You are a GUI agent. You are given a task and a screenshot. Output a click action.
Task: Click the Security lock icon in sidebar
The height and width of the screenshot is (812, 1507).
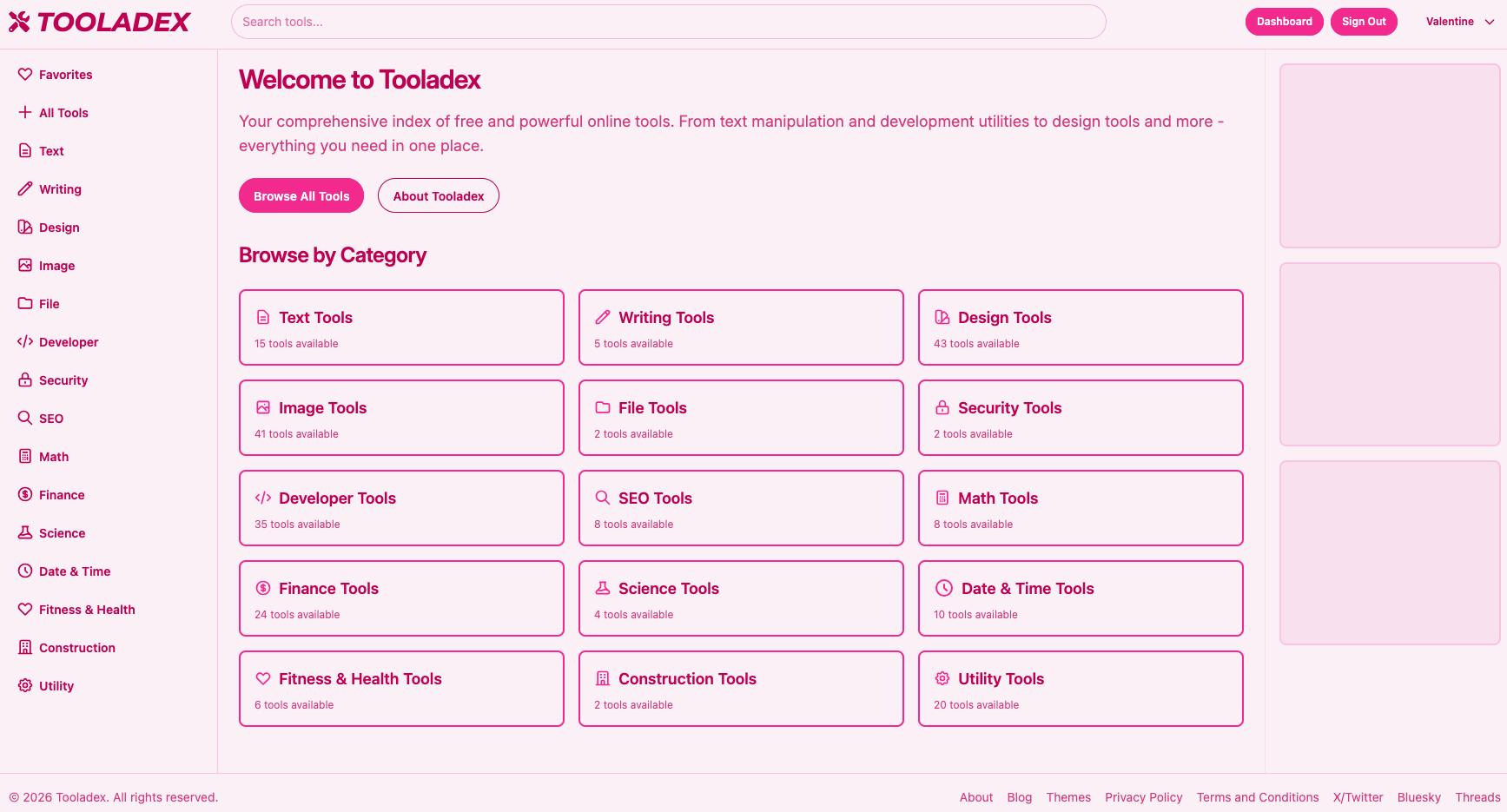pyautogui.click(x=25, y=380)
